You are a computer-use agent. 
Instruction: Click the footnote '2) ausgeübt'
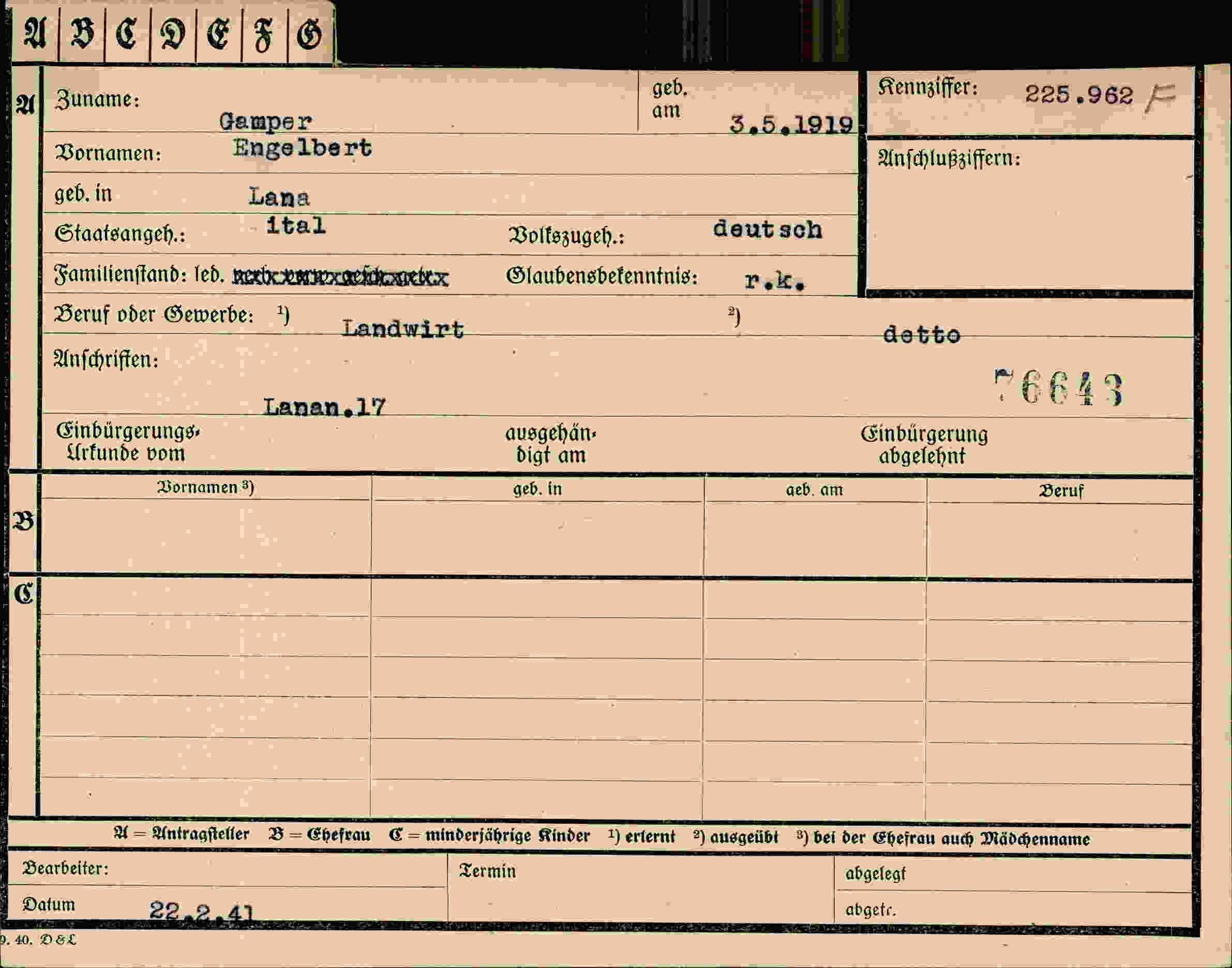735,837
